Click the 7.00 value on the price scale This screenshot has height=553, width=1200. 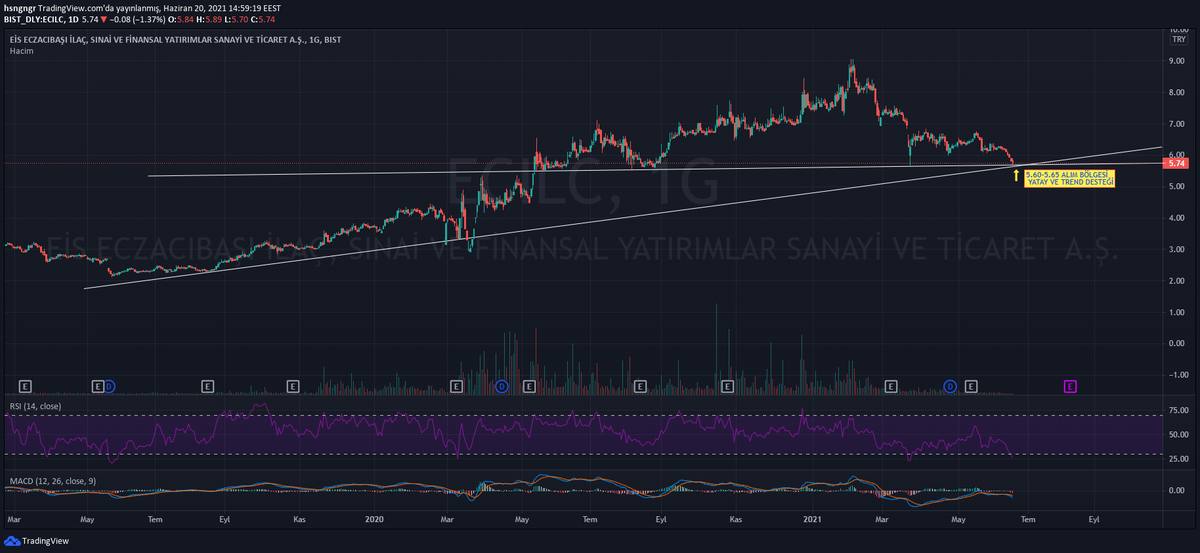point(1178,124)
